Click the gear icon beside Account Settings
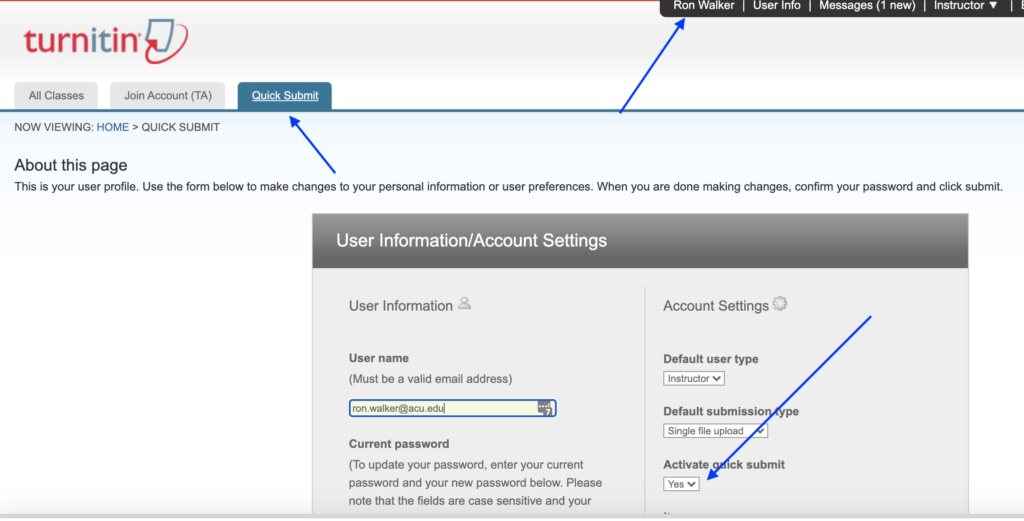The width and height of the screenshot is (1024, 521). pyautogui.click(x=780, y=304)
